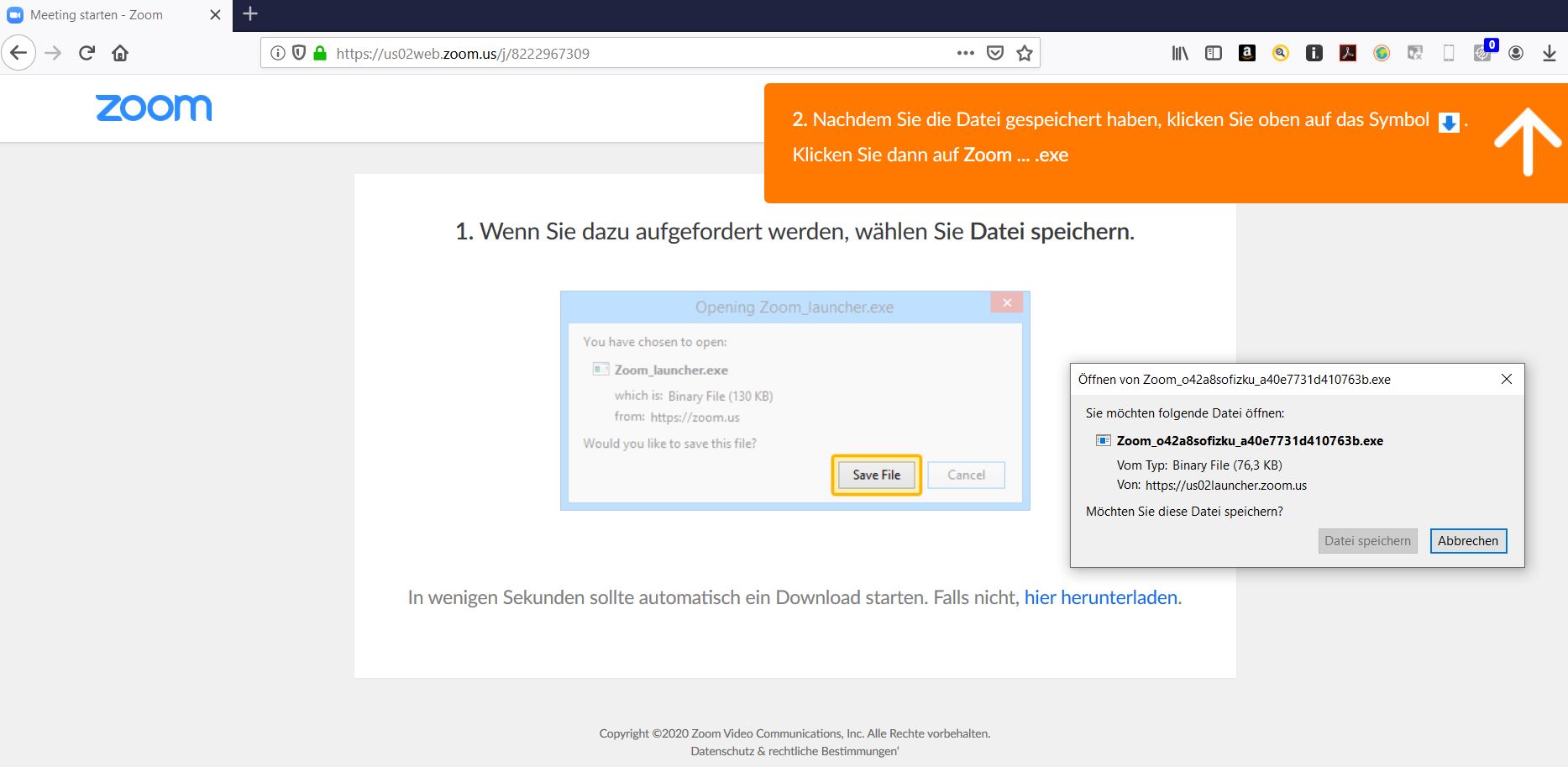
Task: Open the Firefox Library icon
Action: tap(1180, 53)
